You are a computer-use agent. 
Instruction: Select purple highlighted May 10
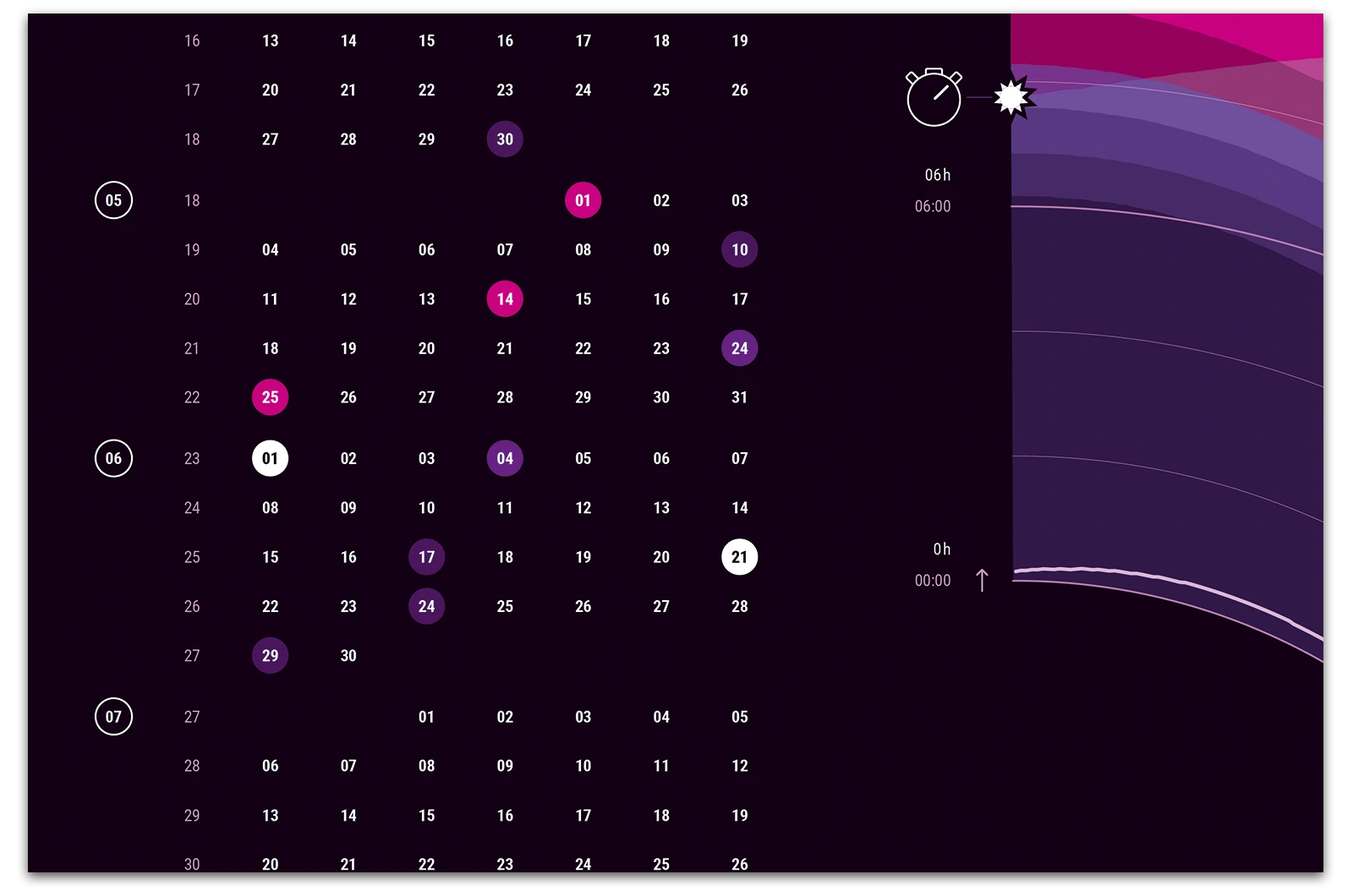(739, 250)
